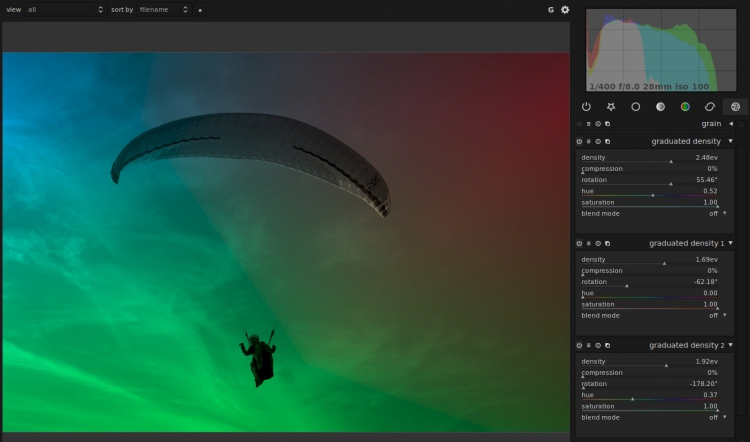Expand the grain module panel

731,124
